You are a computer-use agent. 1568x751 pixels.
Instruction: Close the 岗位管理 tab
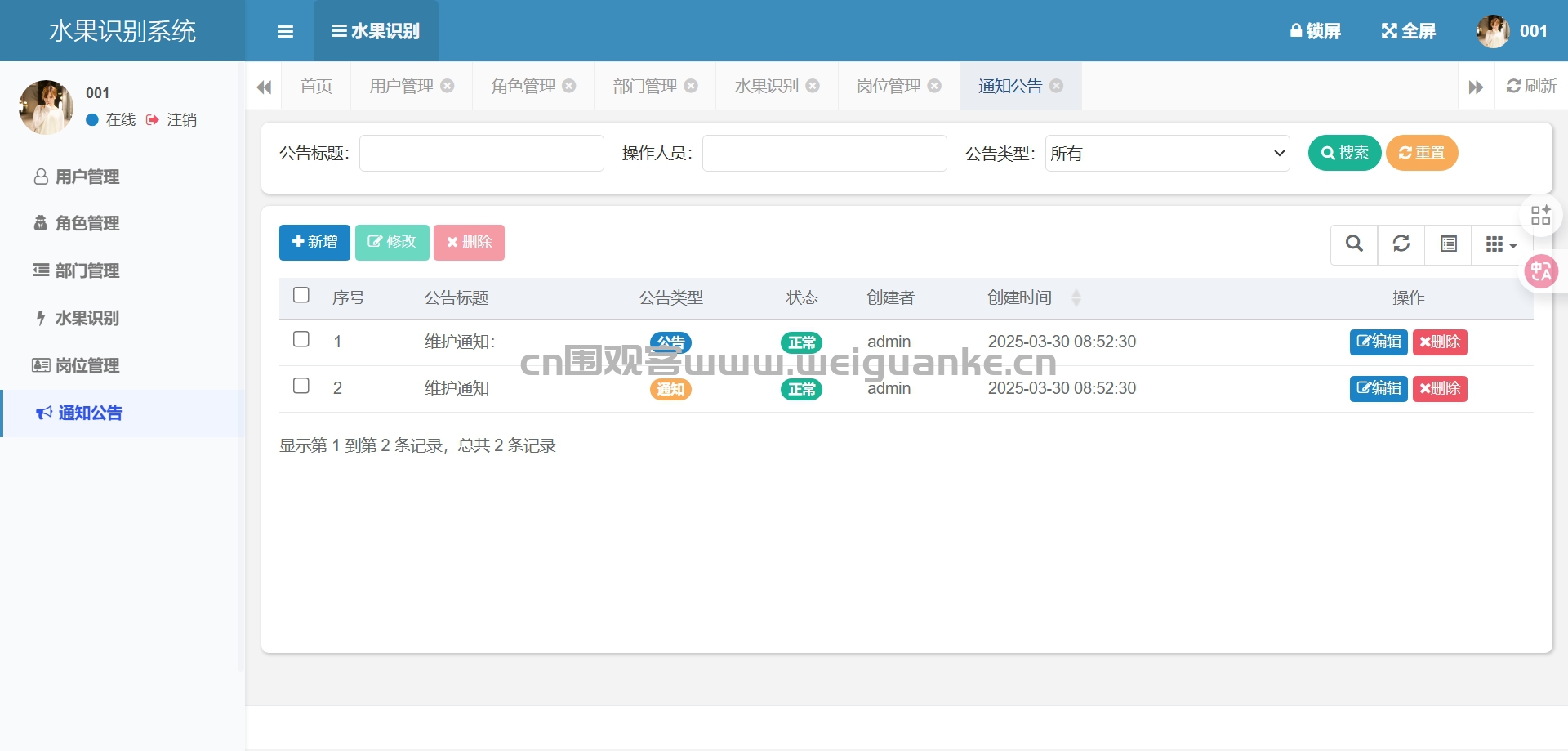point(934,86)
